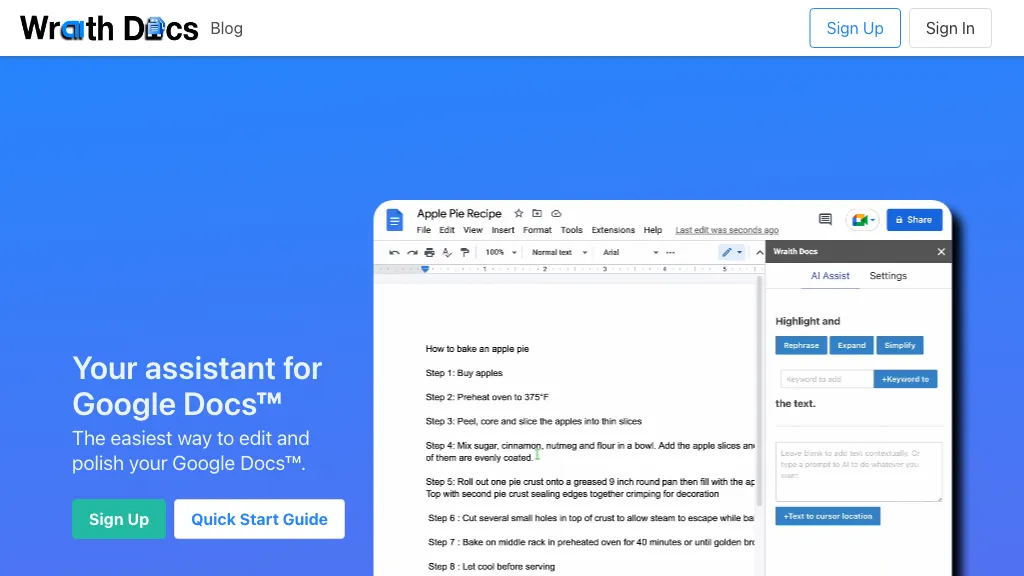Click the Quick Start Guide button
The height and width of the screenshot is (576, 1024).
(259, 519)
